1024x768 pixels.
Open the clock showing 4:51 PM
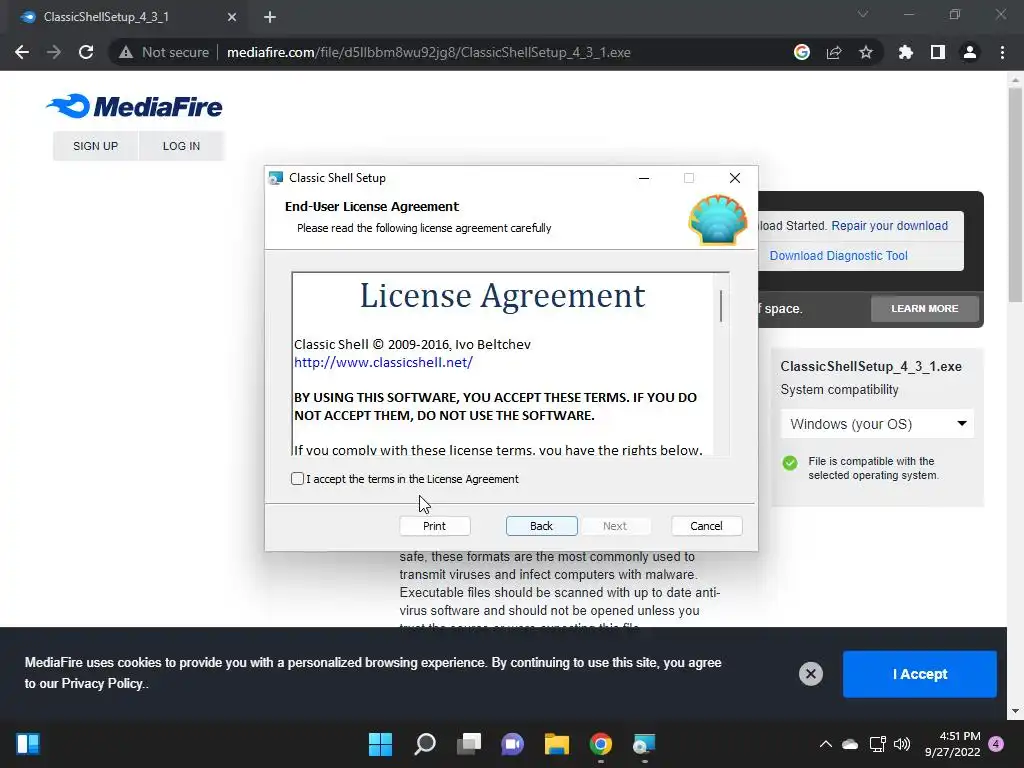click(x=953, y=744)
